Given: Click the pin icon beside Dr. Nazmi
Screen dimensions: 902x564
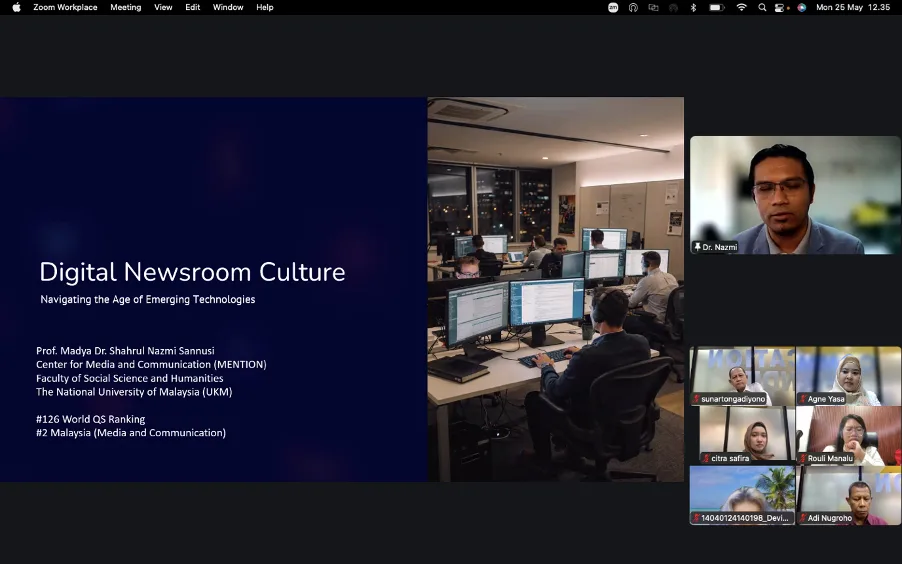Looking at the screenshot, I should click(697, 247).
